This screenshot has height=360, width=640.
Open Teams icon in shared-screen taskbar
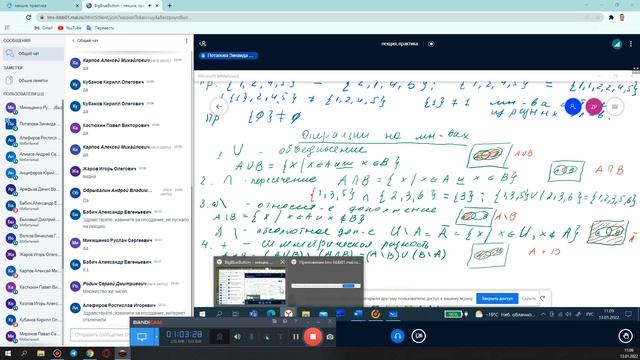coord(253,314)
